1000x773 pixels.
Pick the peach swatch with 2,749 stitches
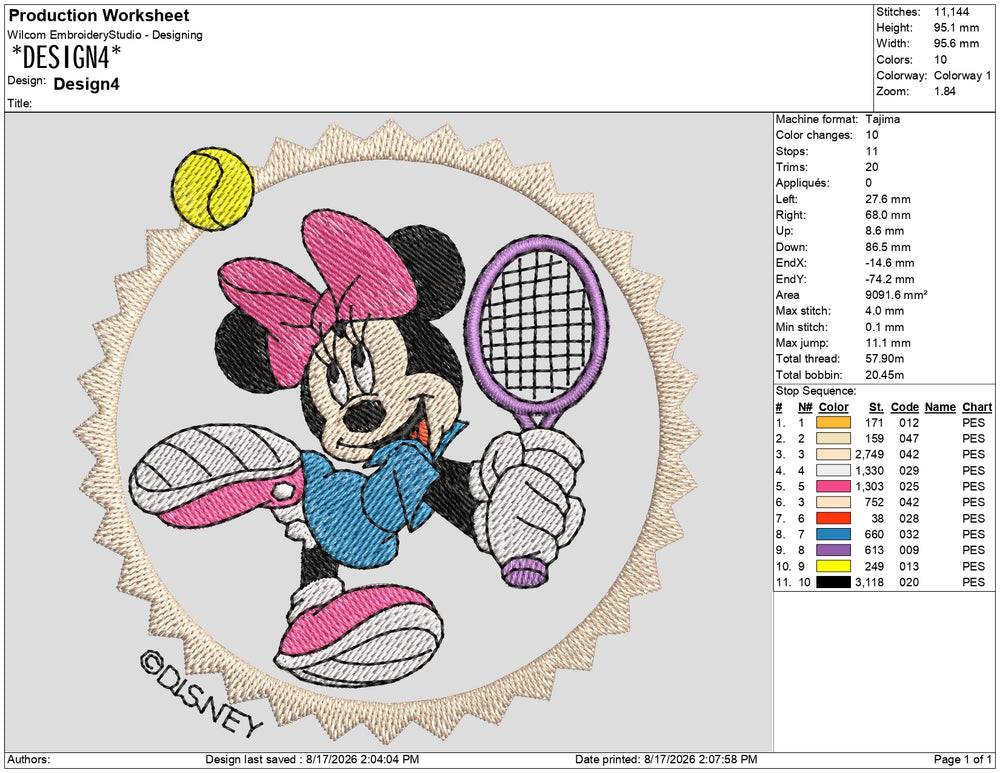[834, 454]
